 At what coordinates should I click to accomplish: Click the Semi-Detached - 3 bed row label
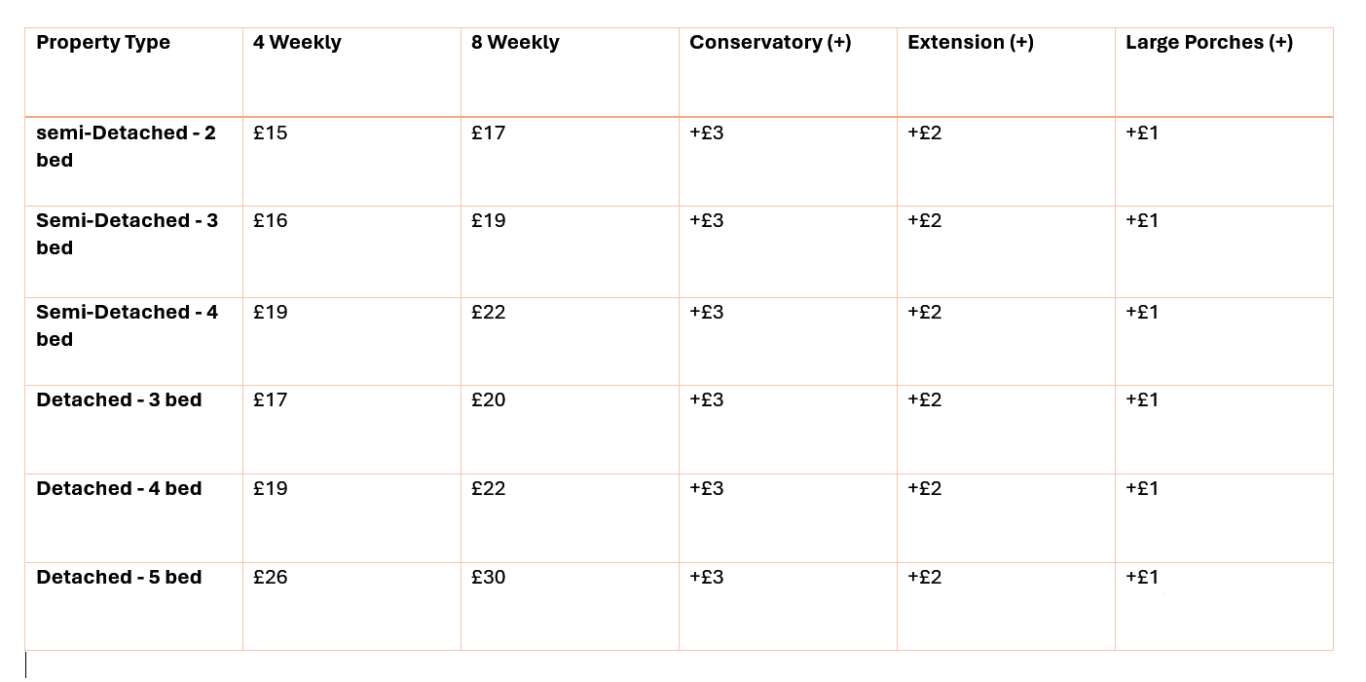(x=127, y=235)
